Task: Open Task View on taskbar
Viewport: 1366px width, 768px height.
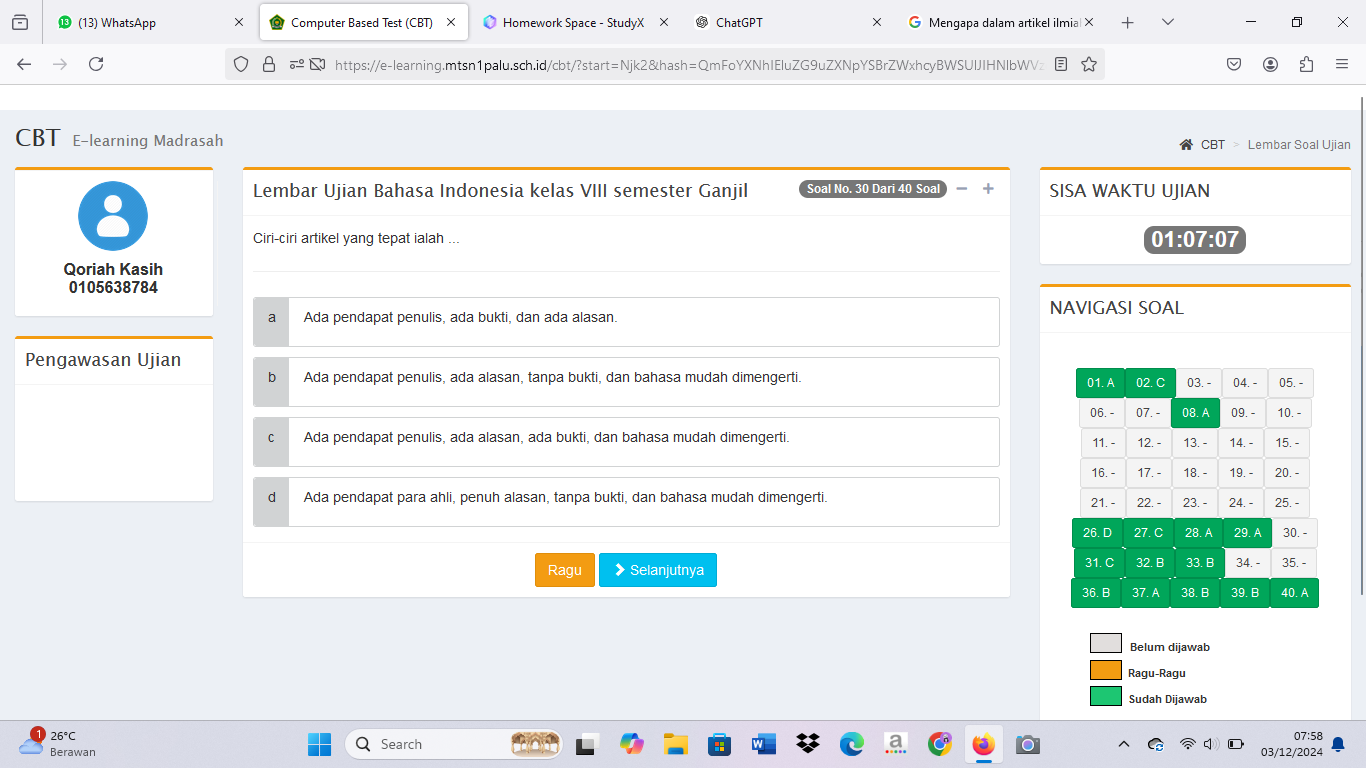Action: click(586, 744)
